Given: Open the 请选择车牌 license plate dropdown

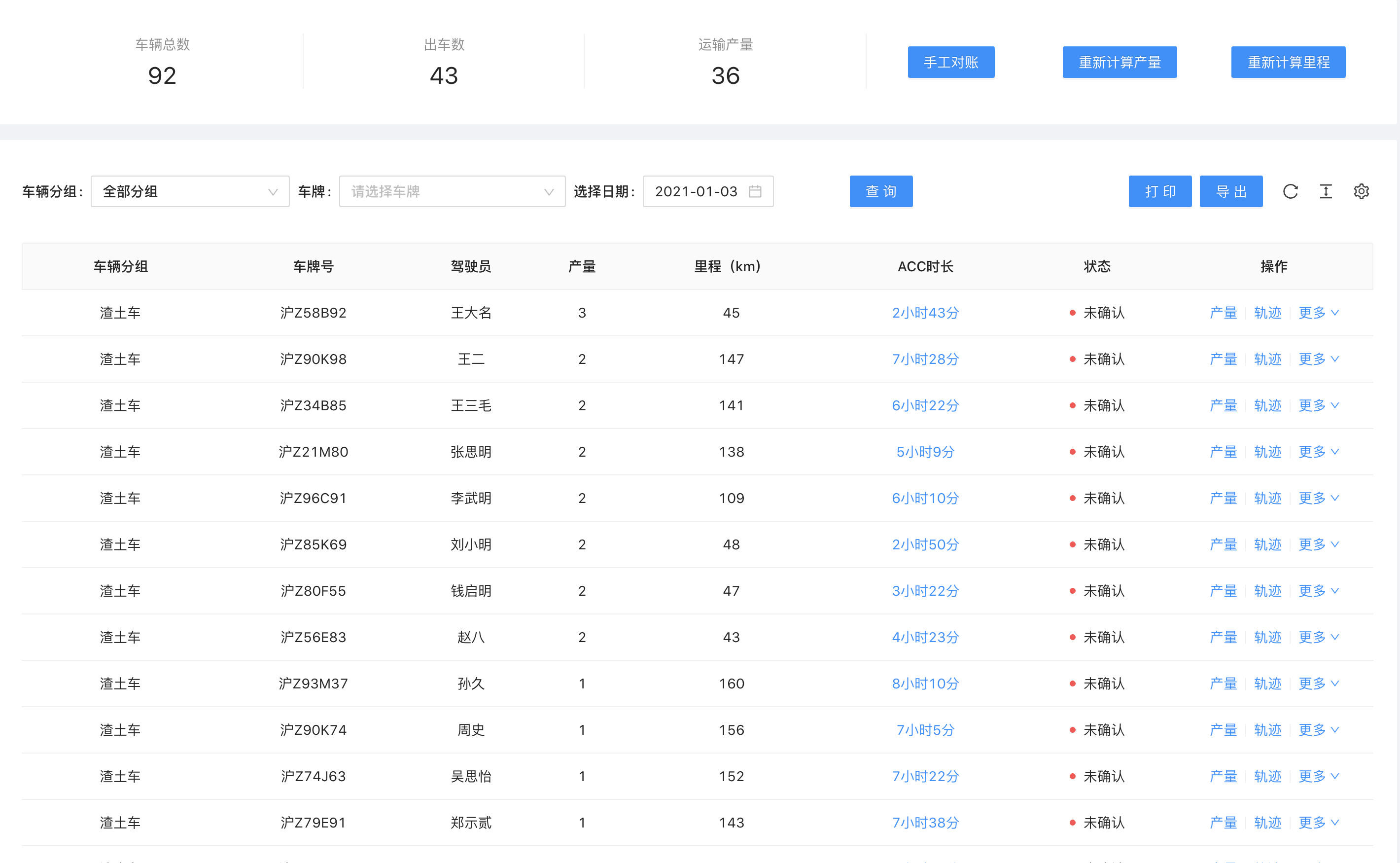Looking at the screenshot, I should (x=452, y=191).
